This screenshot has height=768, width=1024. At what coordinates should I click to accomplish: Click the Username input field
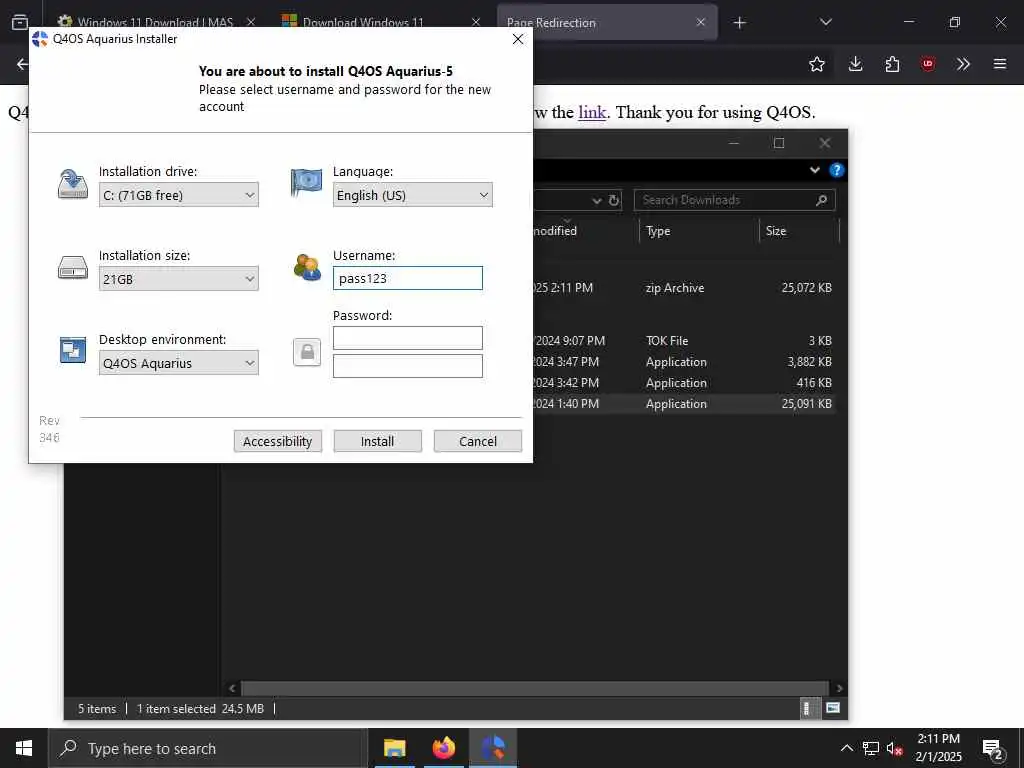tap(408, 278)
